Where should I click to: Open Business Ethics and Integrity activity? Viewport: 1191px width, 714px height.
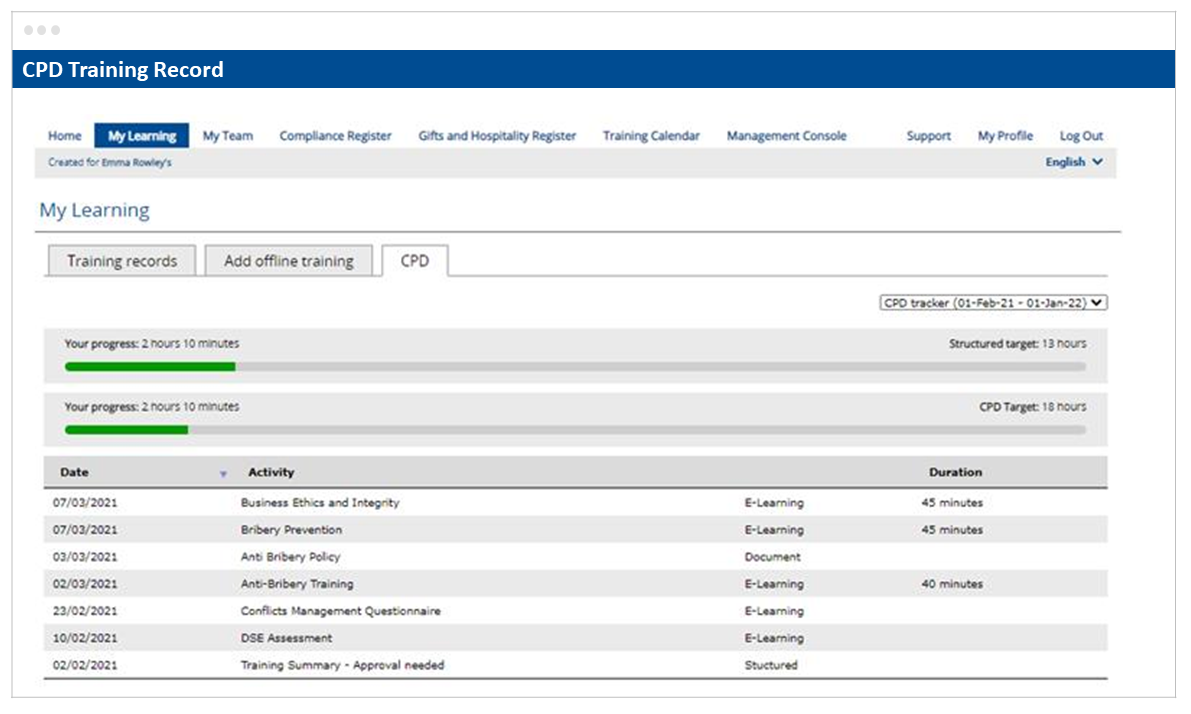pos(320,503)
